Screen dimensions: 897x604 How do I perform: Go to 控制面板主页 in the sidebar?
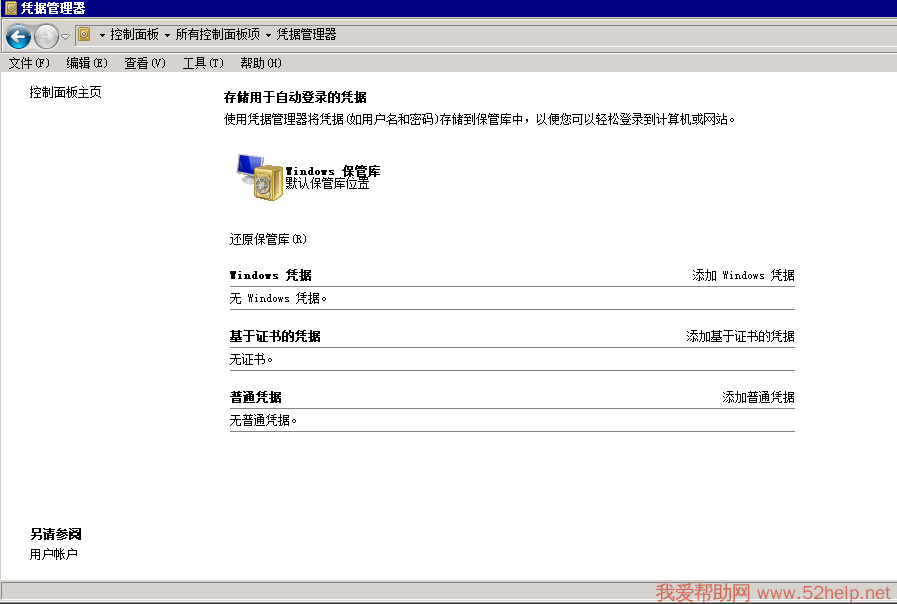point(65,93)
